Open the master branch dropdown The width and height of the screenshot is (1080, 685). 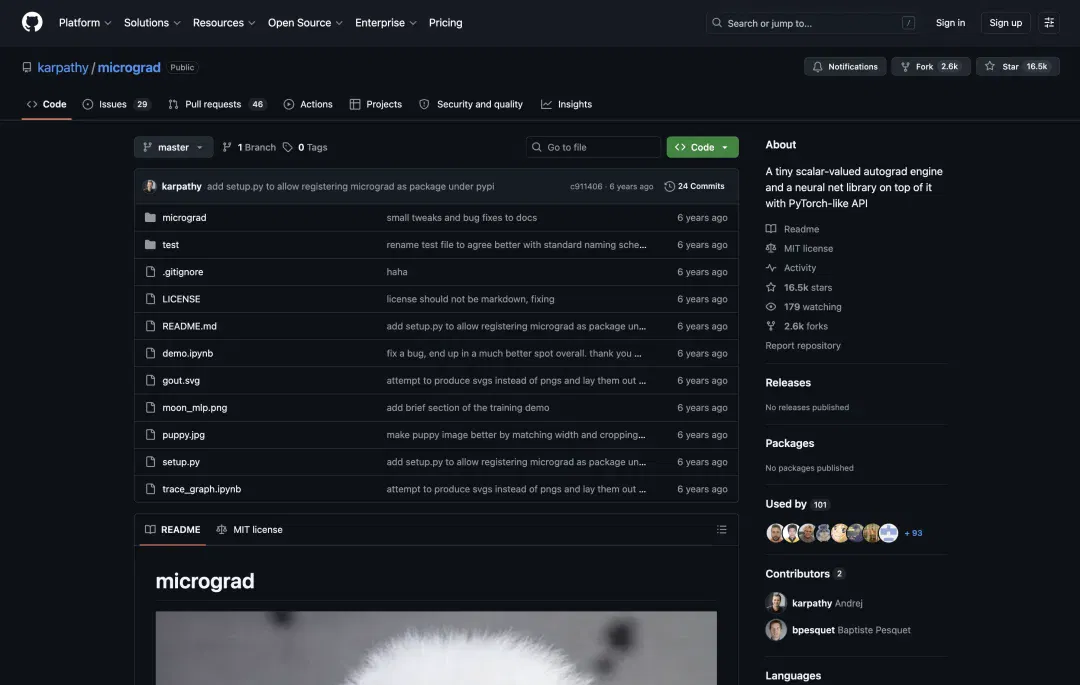[x=174, y=147]
